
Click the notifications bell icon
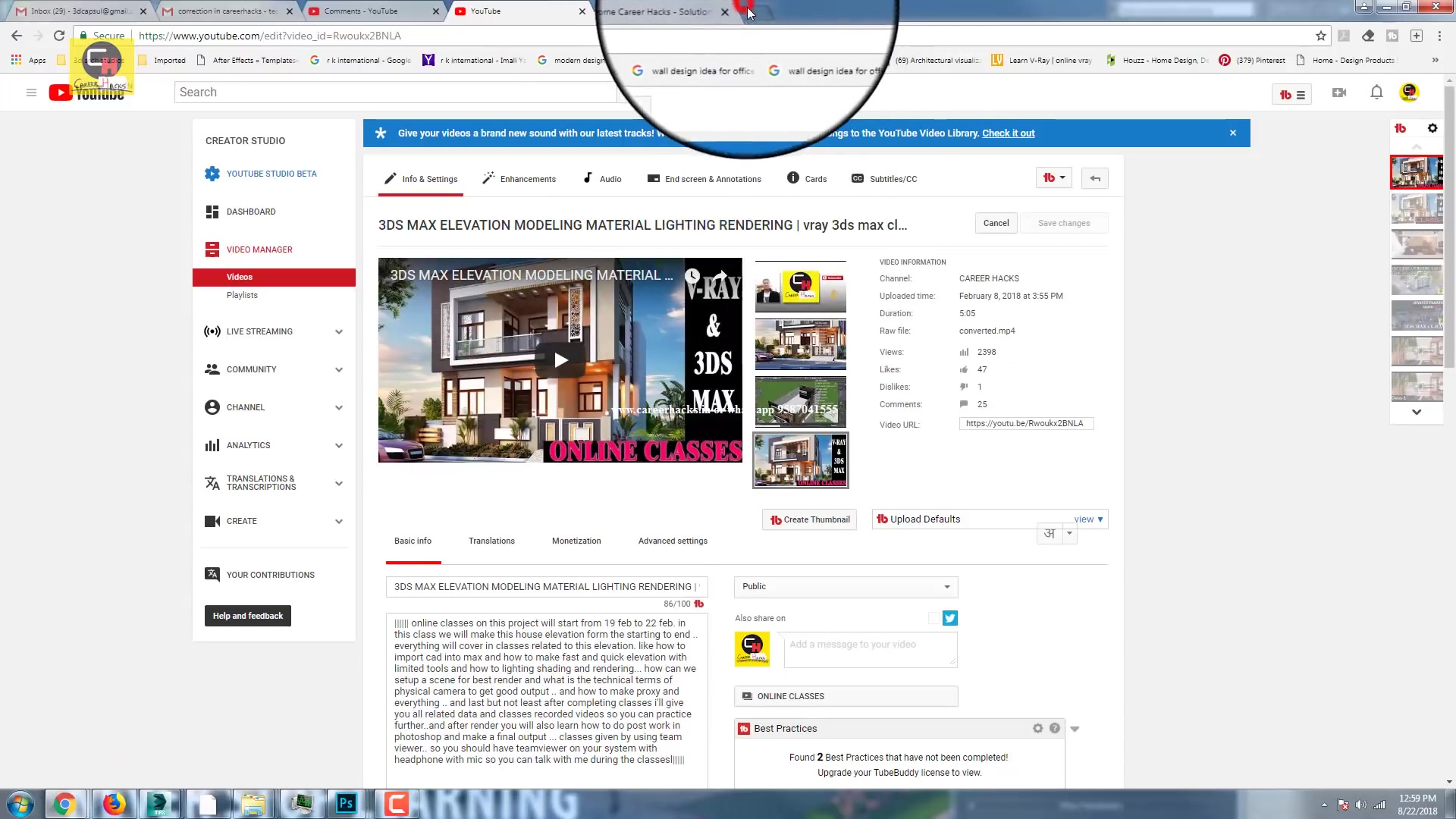pos(1376,93)
